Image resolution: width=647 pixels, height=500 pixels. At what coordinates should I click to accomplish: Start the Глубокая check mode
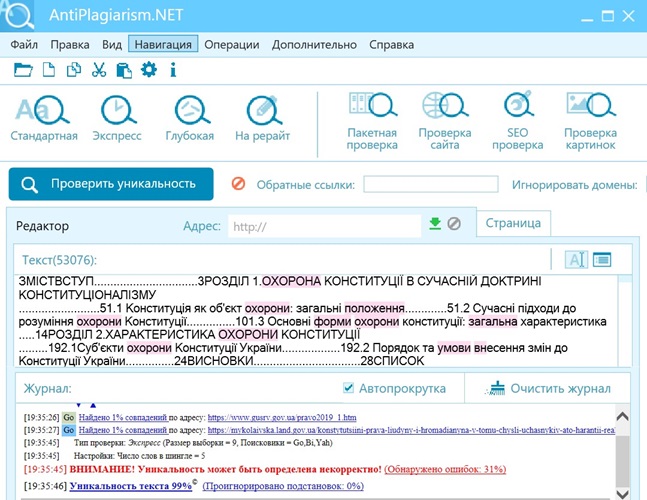tap(190, 118)
